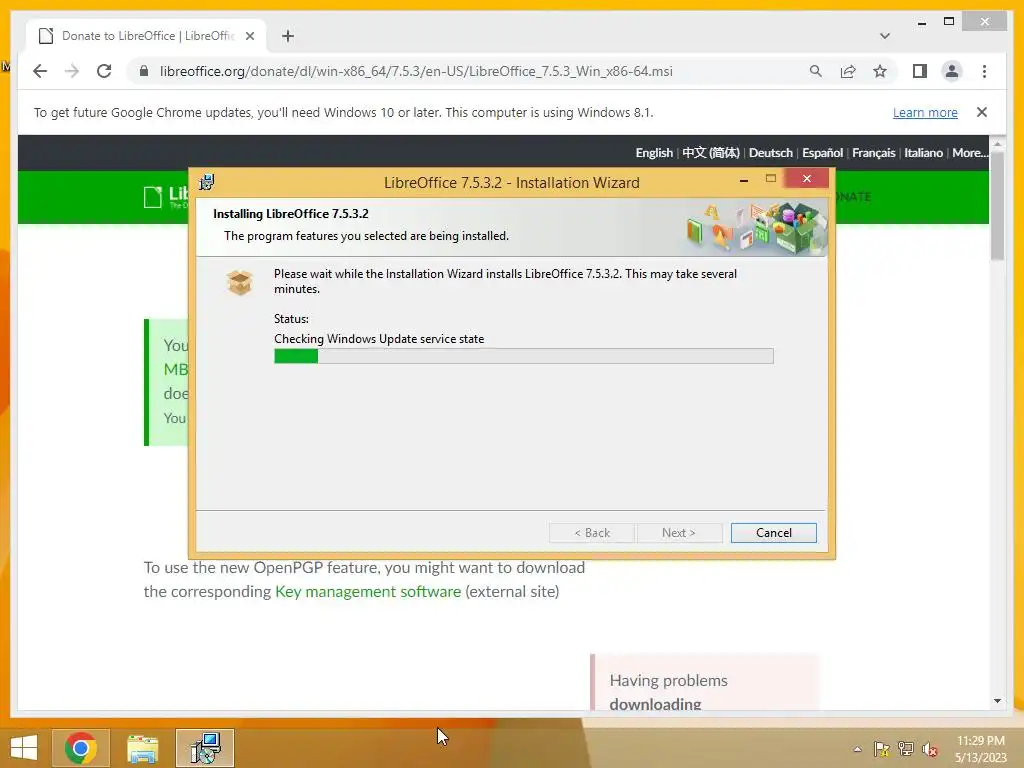Open the Windows Start button
The height and width of the screenshot is (768, 1024).
click(24, 748)
